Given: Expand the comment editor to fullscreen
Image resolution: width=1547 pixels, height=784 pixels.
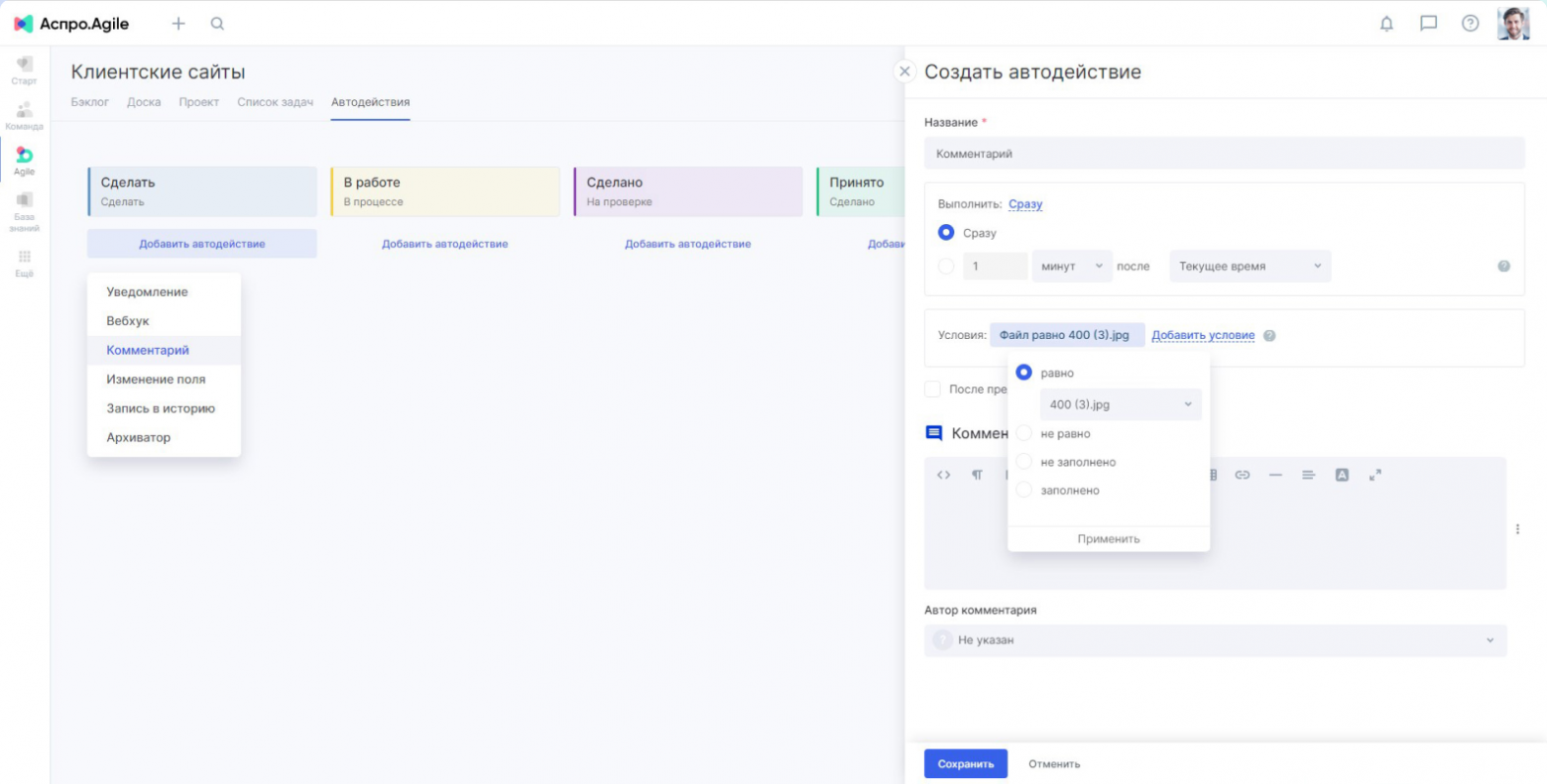Looking at the screenshot, I should pos(1376,475).
